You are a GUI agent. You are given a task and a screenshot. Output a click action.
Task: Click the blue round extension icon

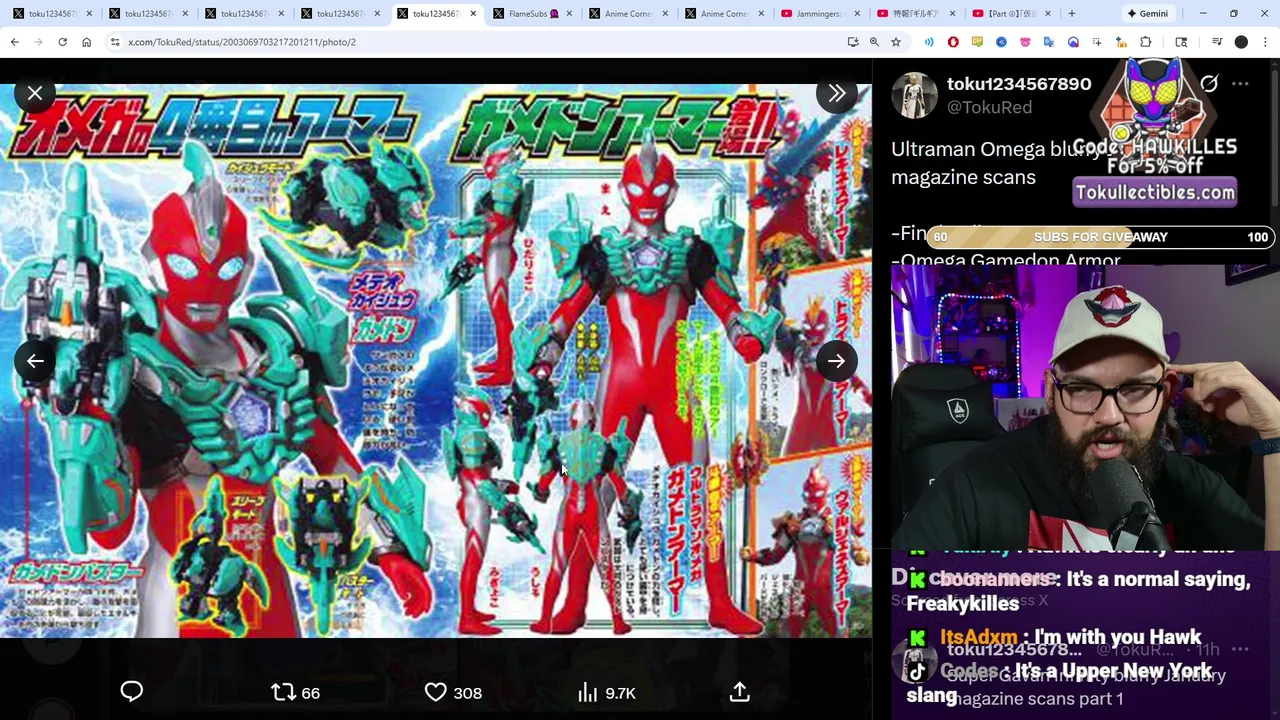(1001, 42)
